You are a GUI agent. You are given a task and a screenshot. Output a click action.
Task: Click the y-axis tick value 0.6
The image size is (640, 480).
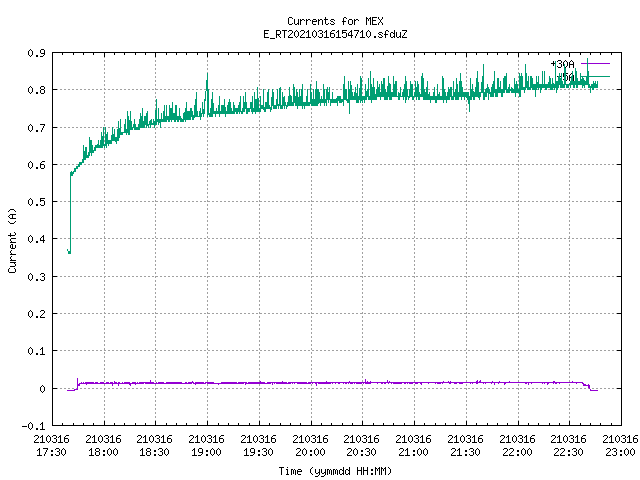click(37, 165)
